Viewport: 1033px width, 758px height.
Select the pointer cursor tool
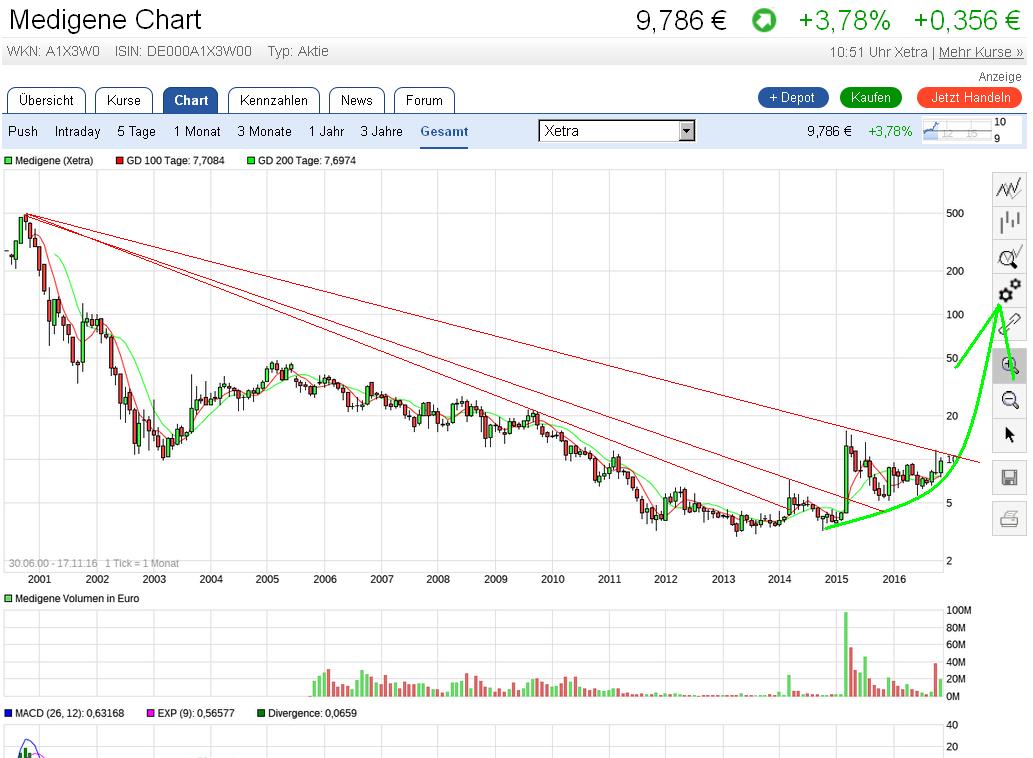[x=1009, y=434]
